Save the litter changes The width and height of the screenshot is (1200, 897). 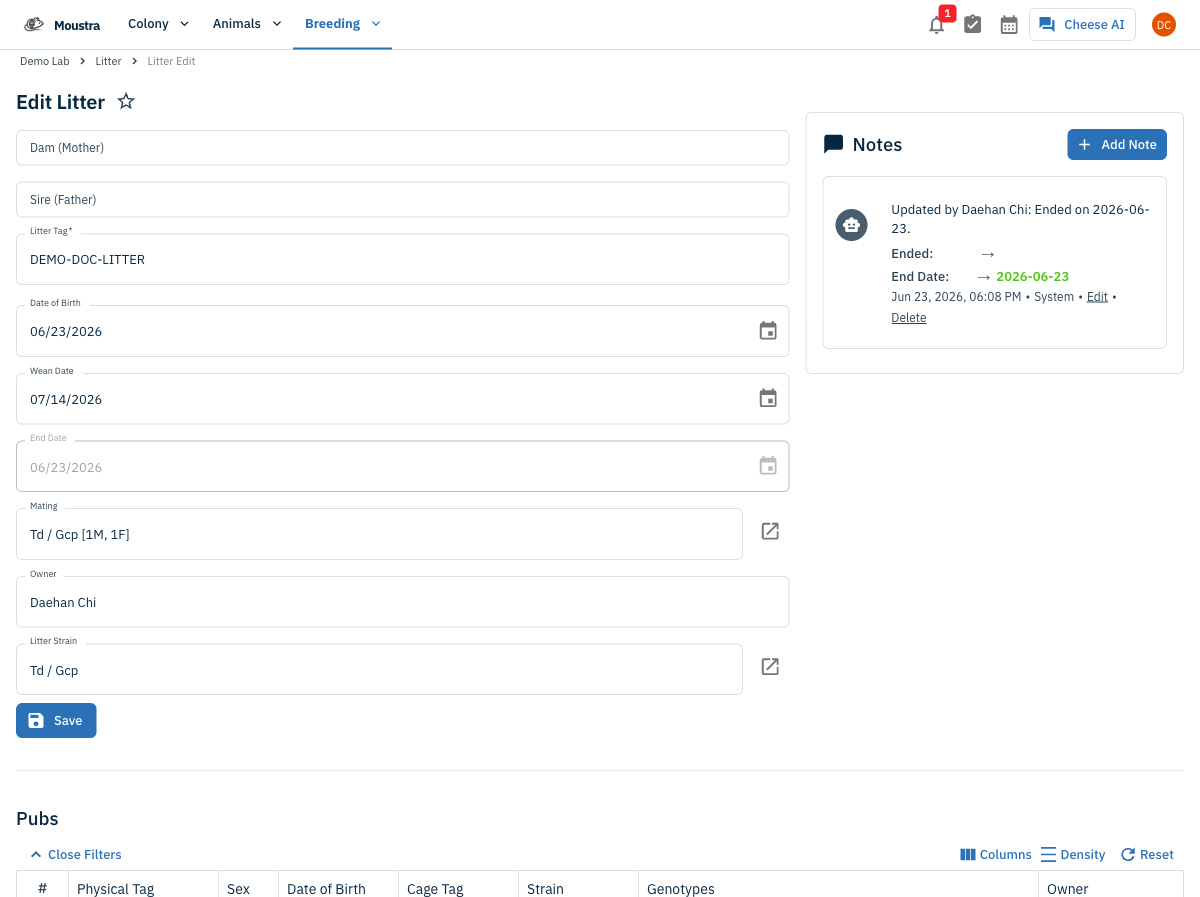pyautogui.click(x=56, y=721)
